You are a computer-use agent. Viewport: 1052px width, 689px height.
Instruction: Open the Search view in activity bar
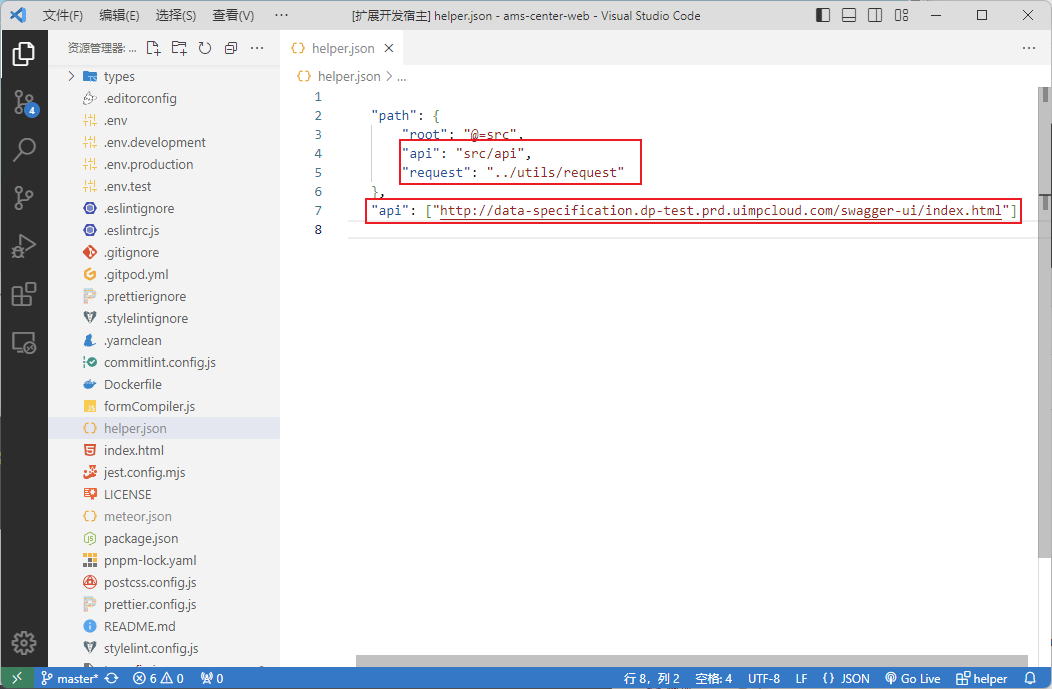pos(24,150)
